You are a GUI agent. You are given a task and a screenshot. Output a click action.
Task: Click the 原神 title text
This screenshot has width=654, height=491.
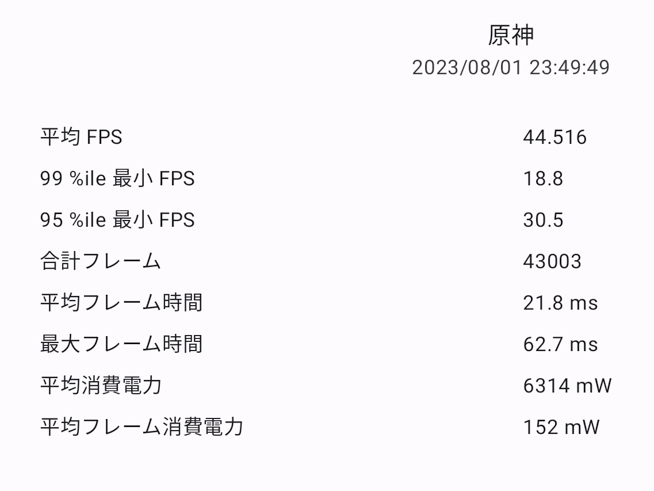(x=511, y=36)
